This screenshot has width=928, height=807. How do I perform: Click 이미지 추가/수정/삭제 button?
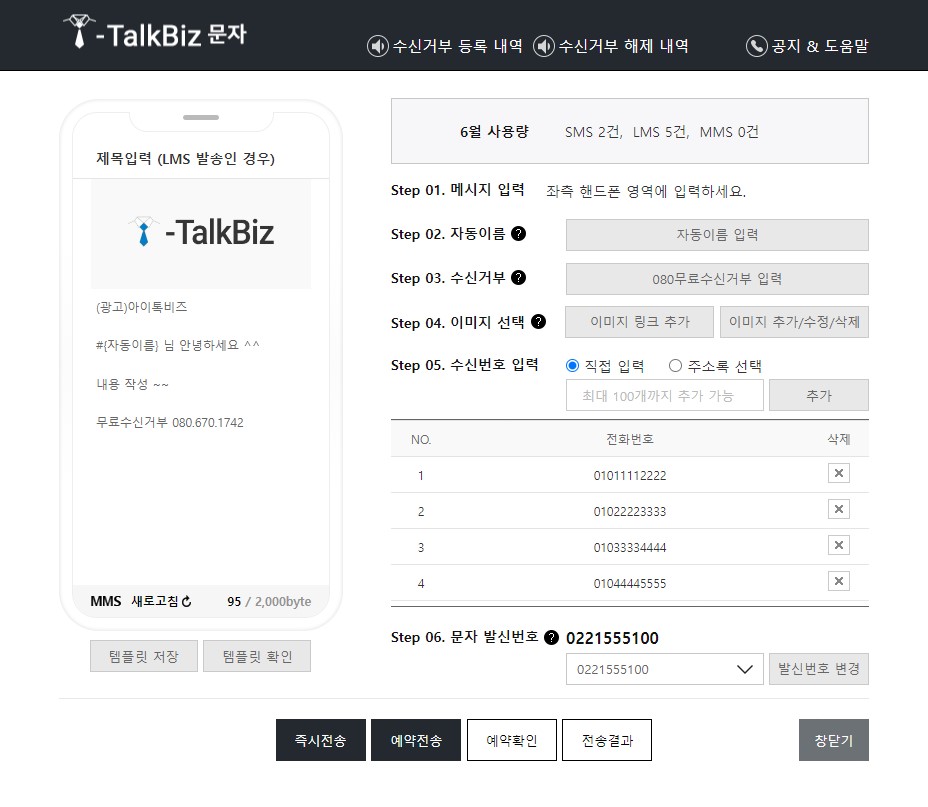794,322
